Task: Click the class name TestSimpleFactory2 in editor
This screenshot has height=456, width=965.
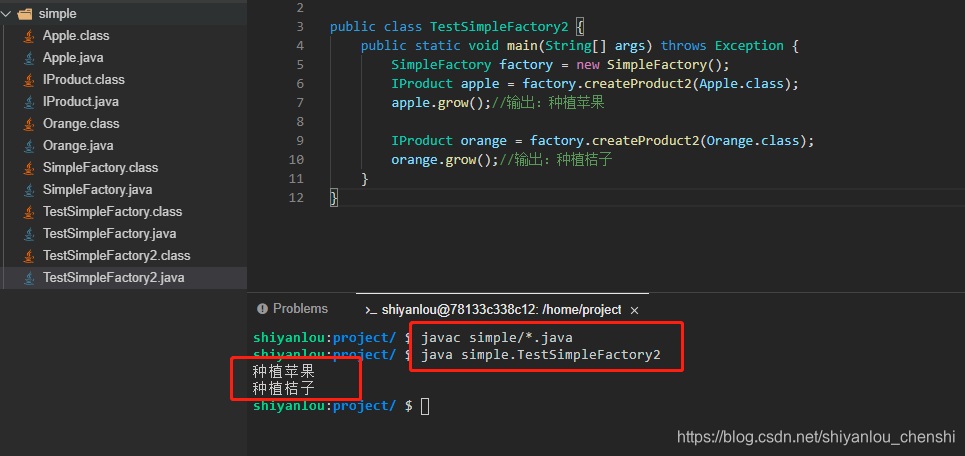Action: click(x=499, y=26)
